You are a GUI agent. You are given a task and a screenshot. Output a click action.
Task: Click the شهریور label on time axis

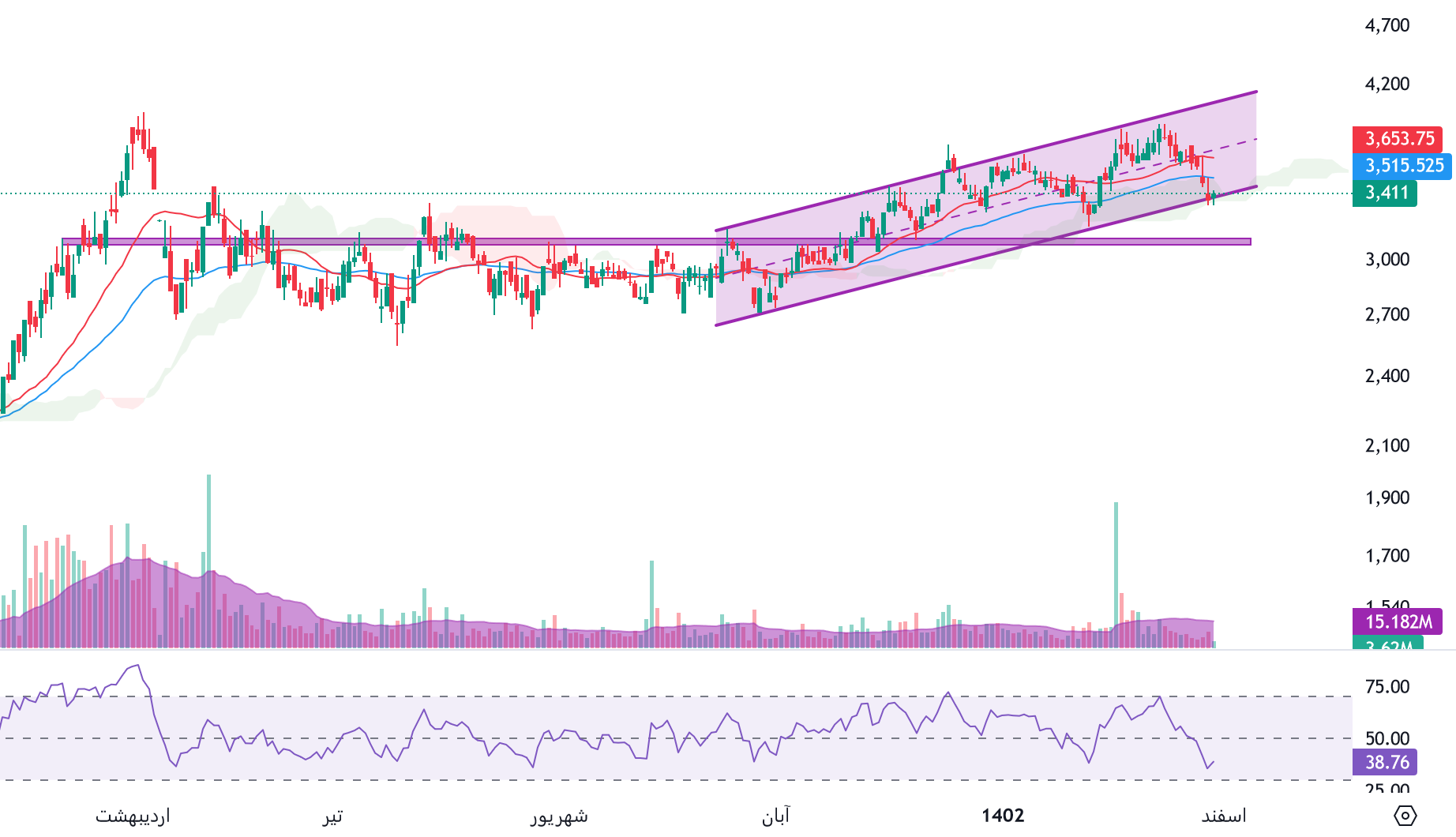[x=559, y=816]
